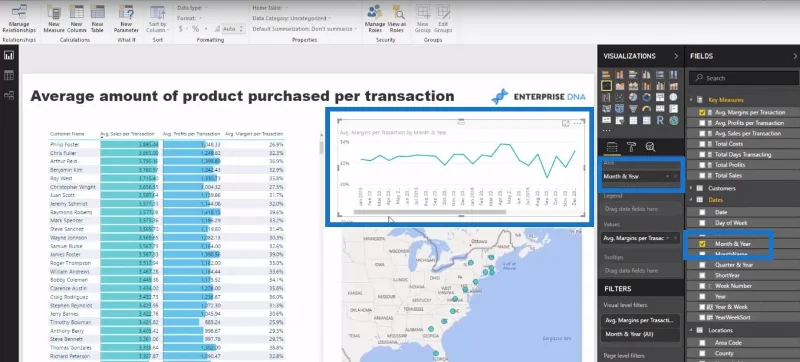This screenshot has width=800, height=362.
Task: Check the Quarter & Year field
Action: click(x=702, y=265)
